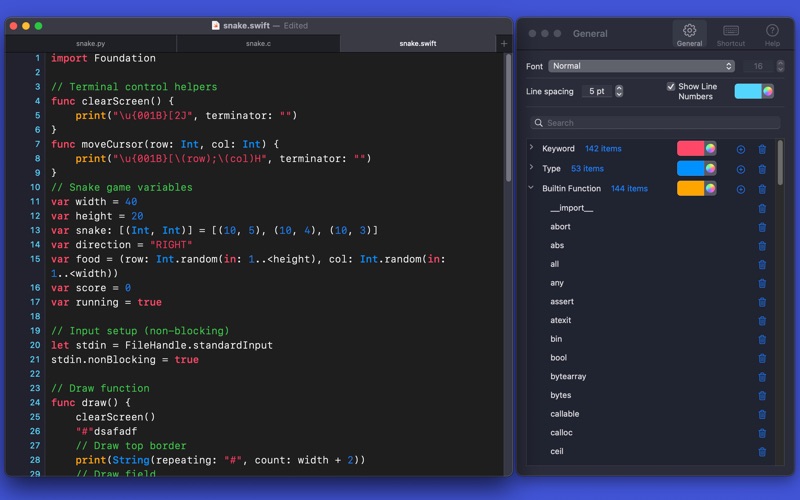Delete the 'abort' function entry
The width and height of the screenshot is (800, 500).
pos(762,227)
